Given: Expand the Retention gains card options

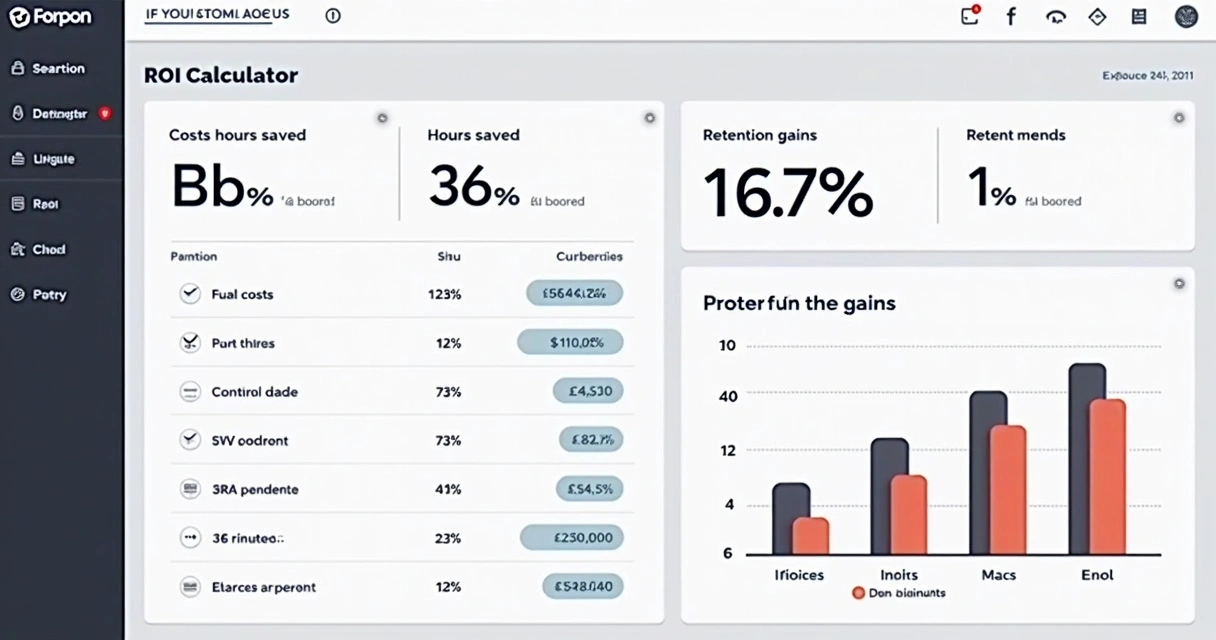Looking at the screenshot, I should (1177, 118).
